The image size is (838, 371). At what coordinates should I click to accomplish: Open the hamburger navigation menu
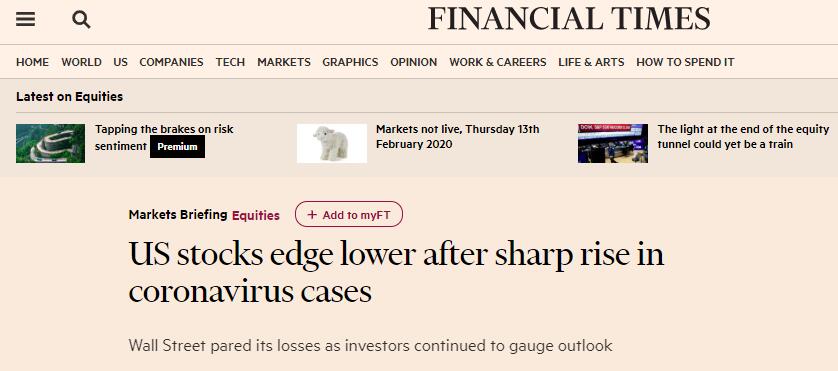(x=25, y=20)
